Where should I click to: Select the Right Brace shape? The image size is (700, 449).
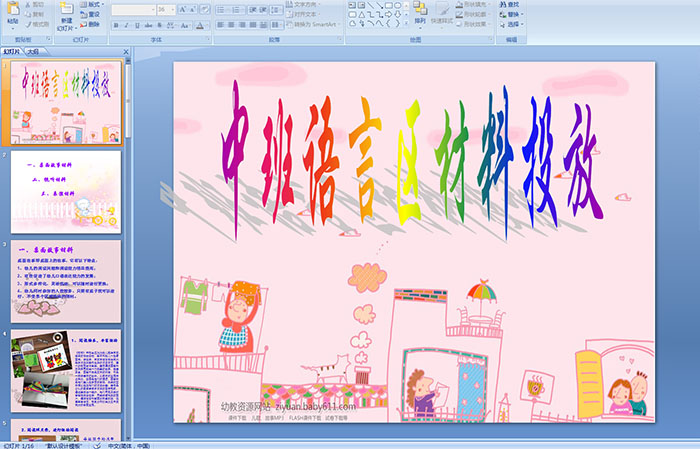click(397, 23)
